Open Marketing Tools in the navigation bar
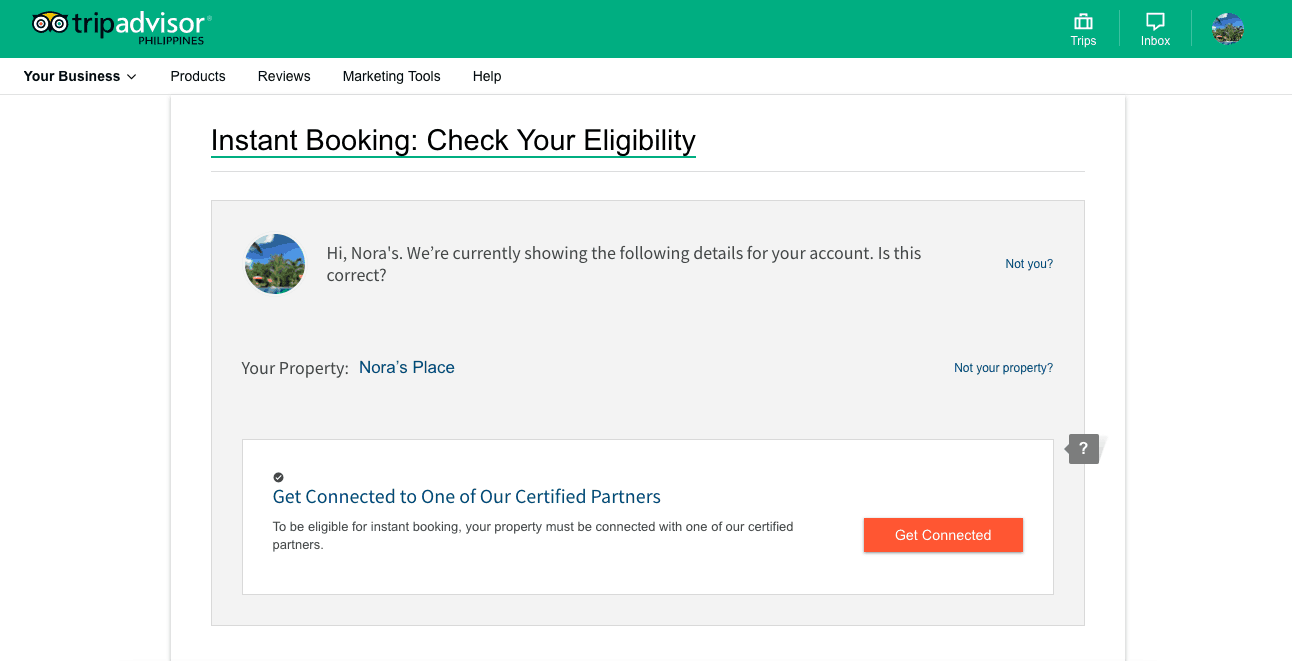The width and height of the screenshot is (1292, 661). click(391, 76)
